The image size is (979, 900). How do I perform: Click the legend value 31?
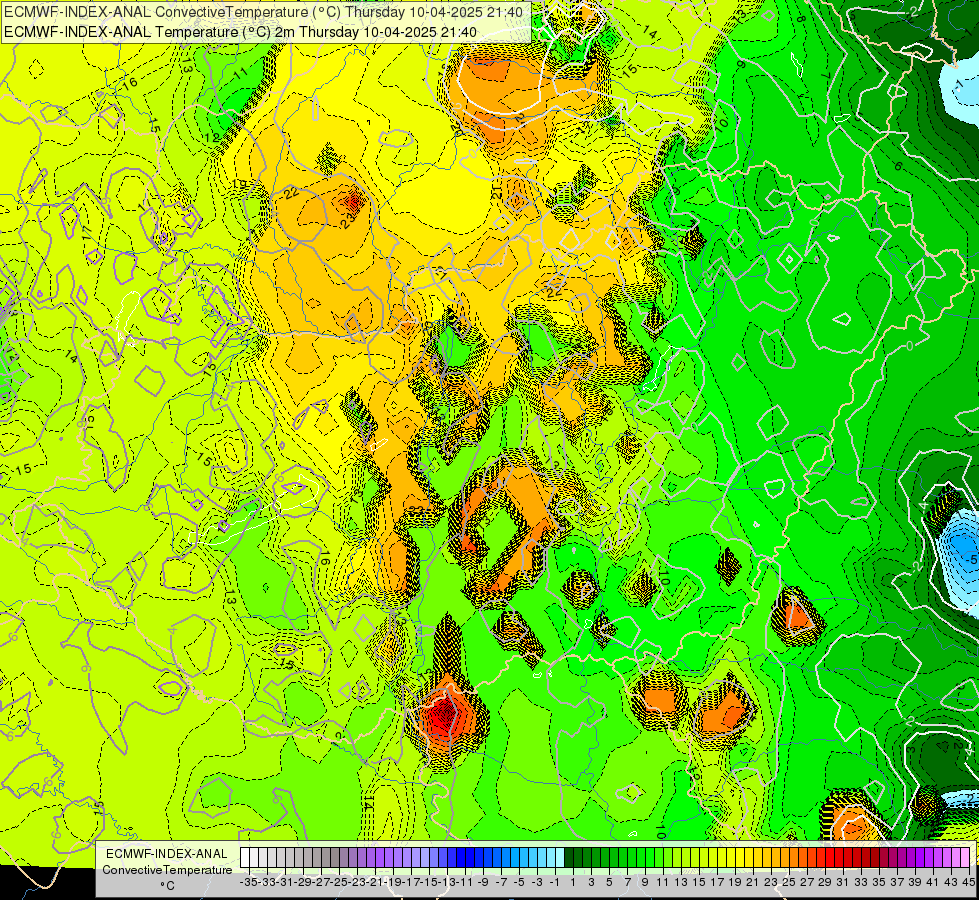[x=843, y=883]
